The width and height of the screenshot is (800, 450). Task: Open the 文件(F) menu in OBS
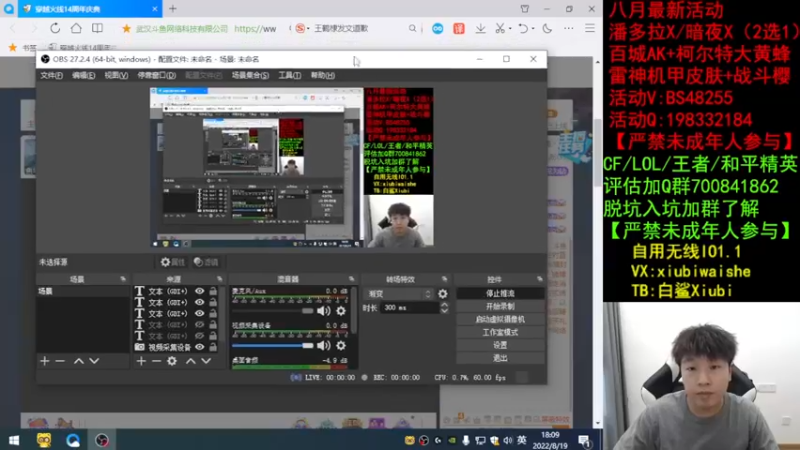52,76
